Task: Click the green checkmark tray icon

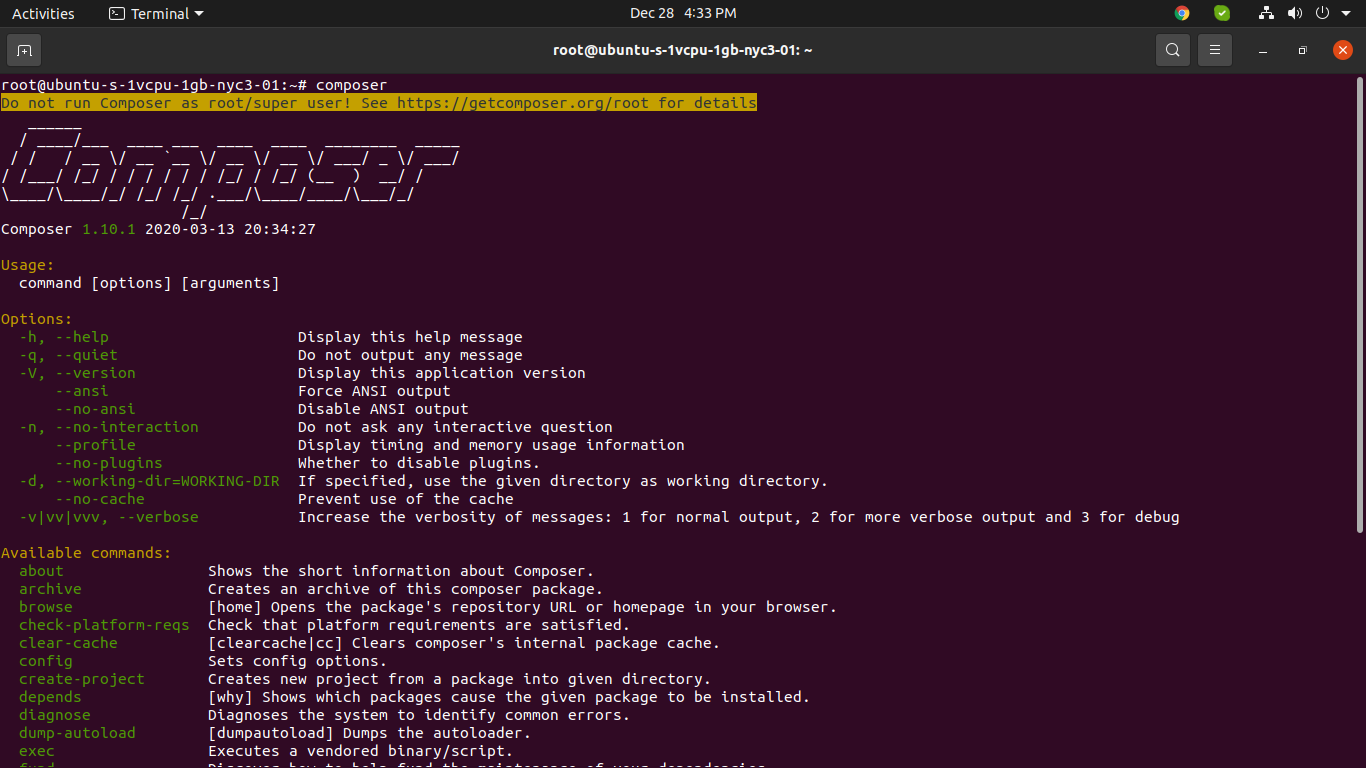Action: coord(1221,13)
